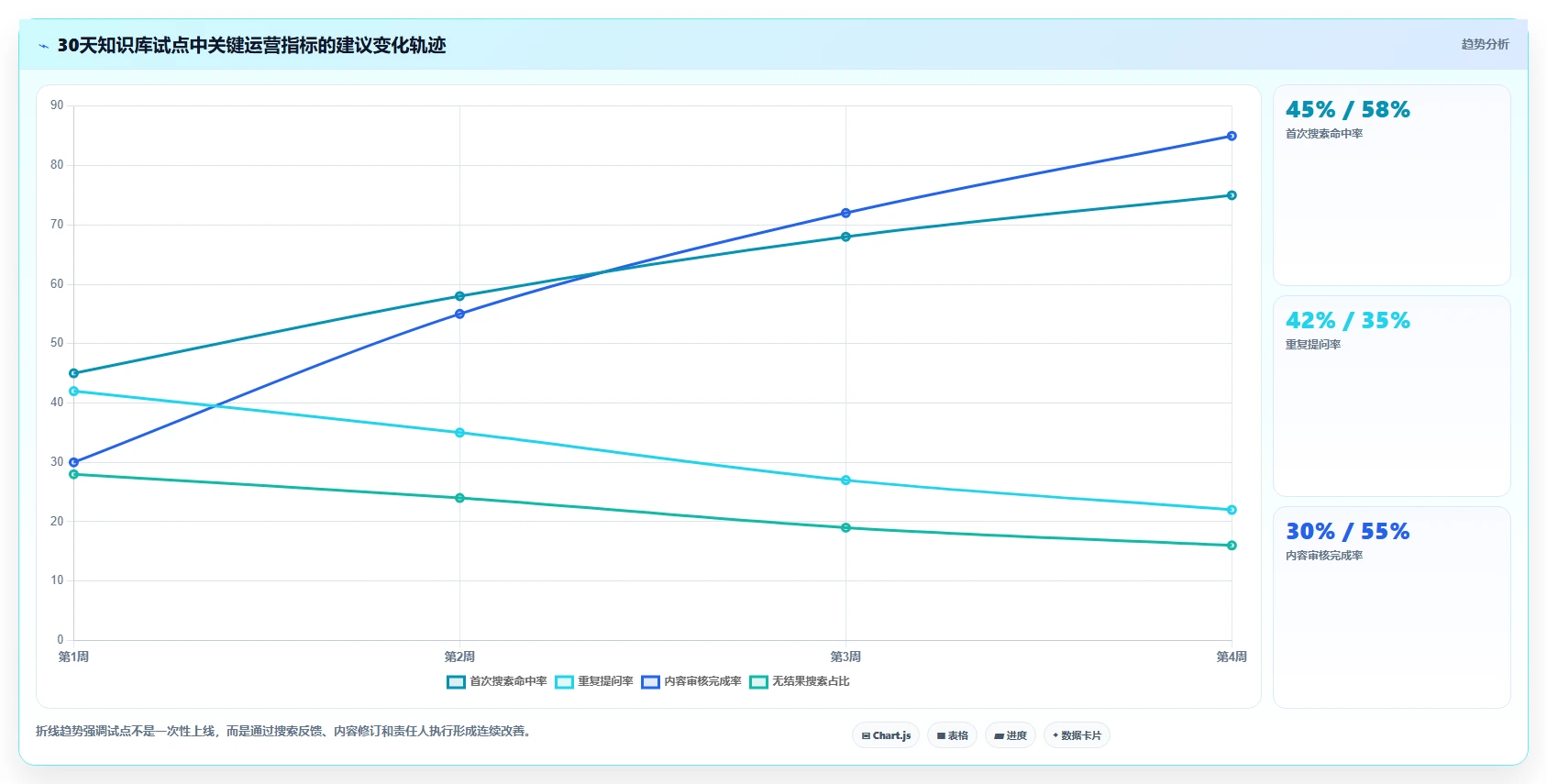Click 重复提问率 data point at 第4周
1547x784 pixels.
[x=1232, y=510]
